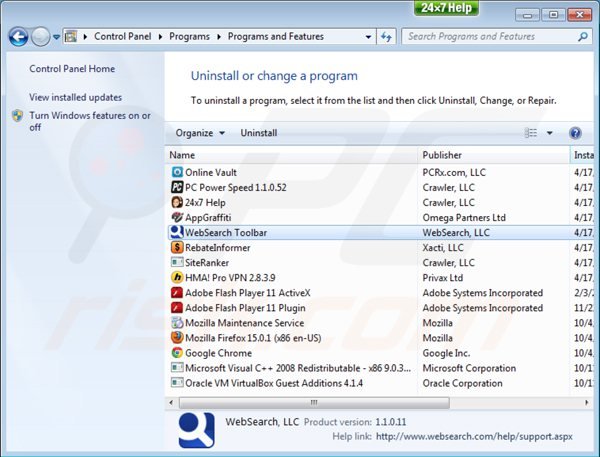Select the SiteRanker program name
This screenshot has width=600, height=457.
[207, 263]
